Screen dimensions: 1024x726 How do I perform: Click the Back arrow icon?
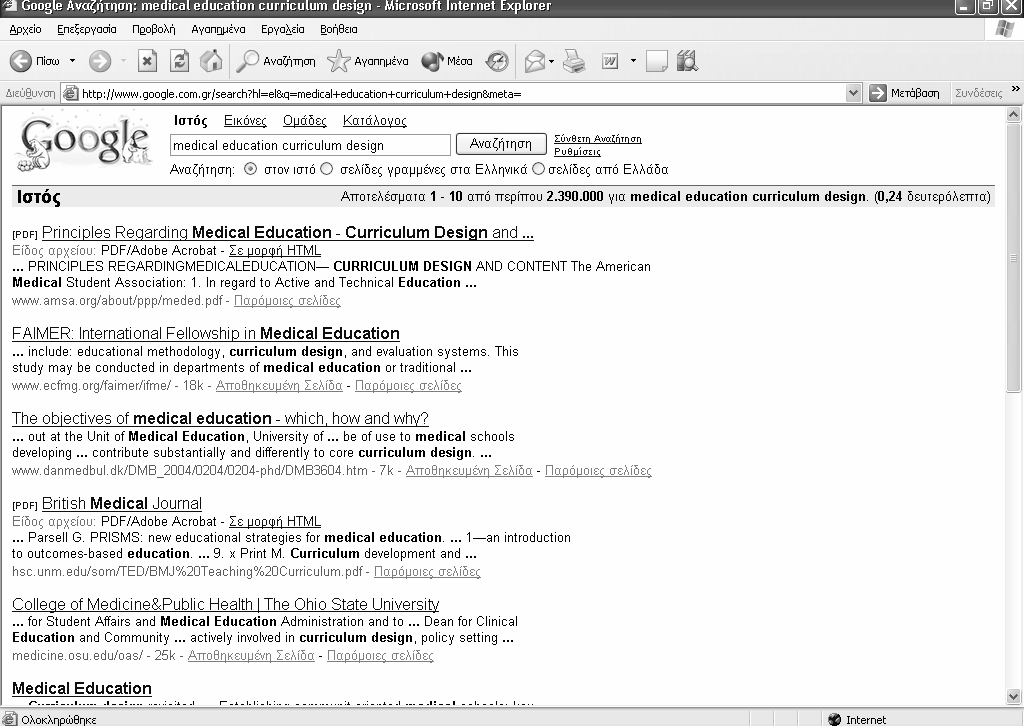(21, 61)
